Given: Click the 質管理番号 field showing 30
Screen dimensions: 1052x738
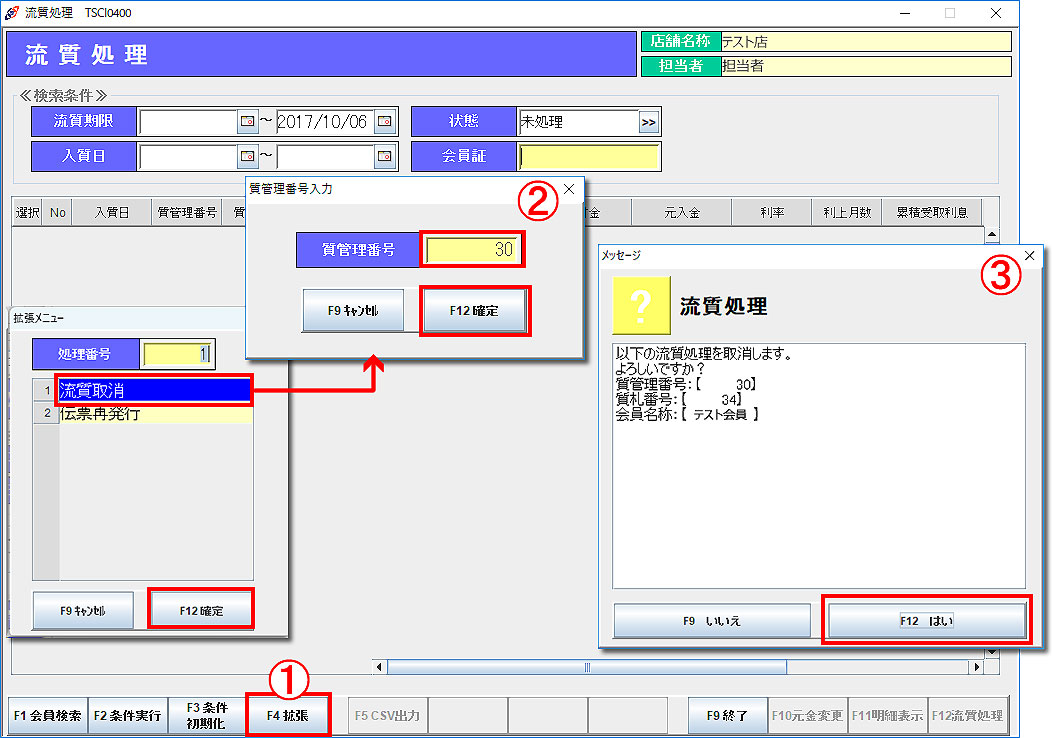Looking at the screenshot, I should click(x=472, y=250).
